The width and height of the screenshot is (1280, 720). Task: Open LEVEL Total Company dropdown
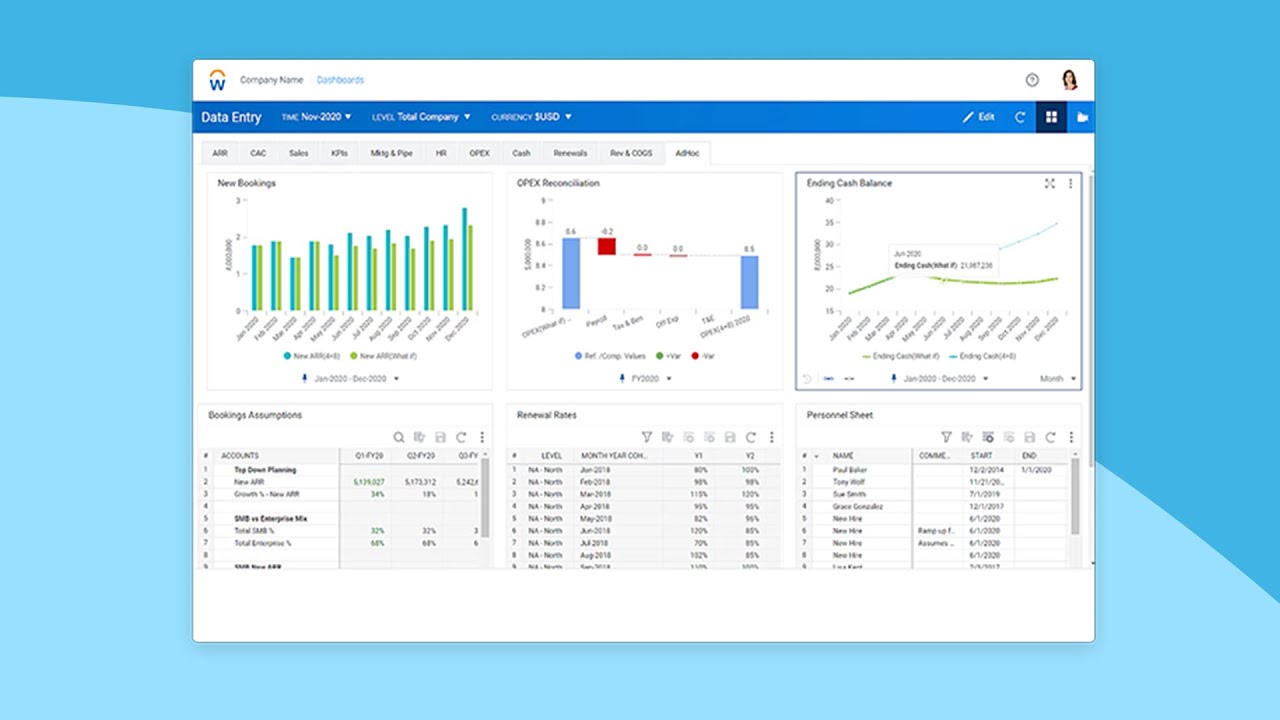(x=421, y=117)
